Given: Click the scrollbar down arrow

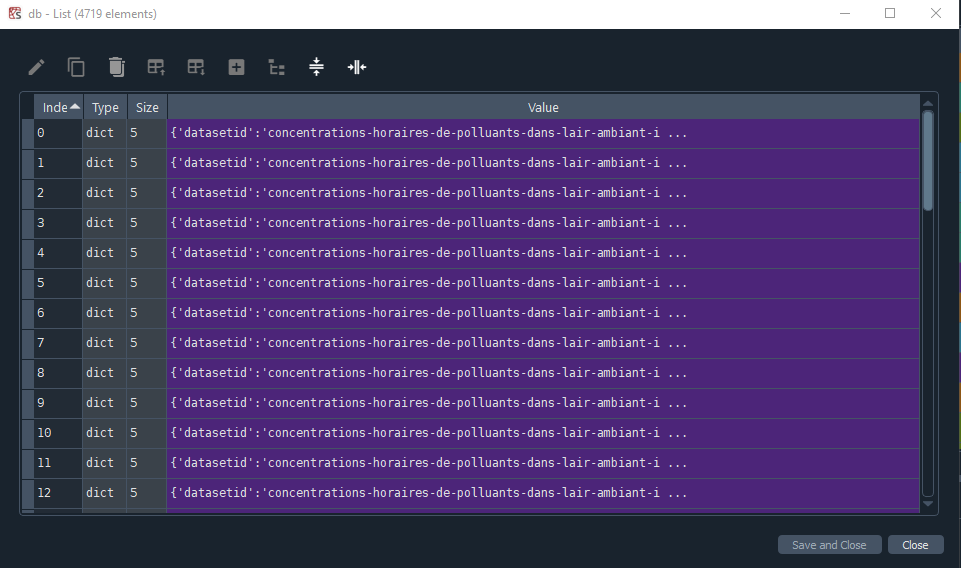Looking at the screenshot, I should [x=928, y=504].
